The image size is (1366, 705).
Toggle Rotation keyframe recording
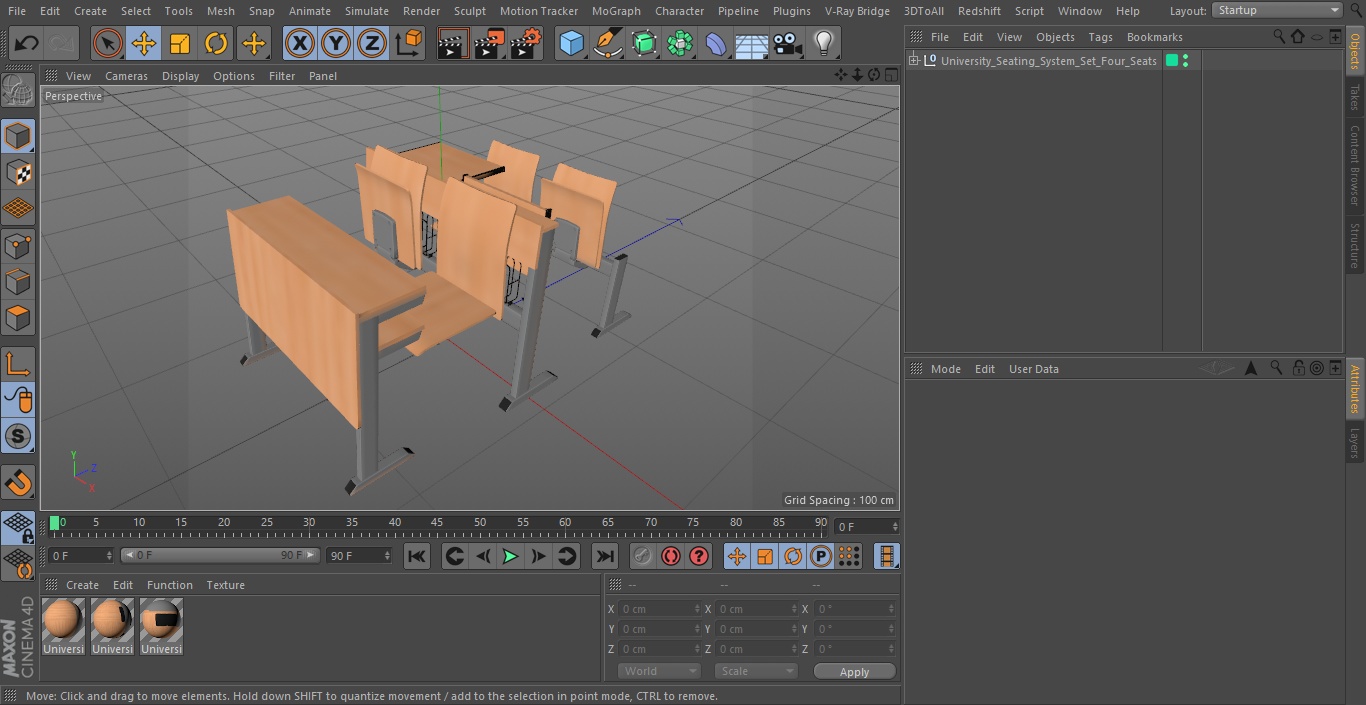[x=793, y=556]
